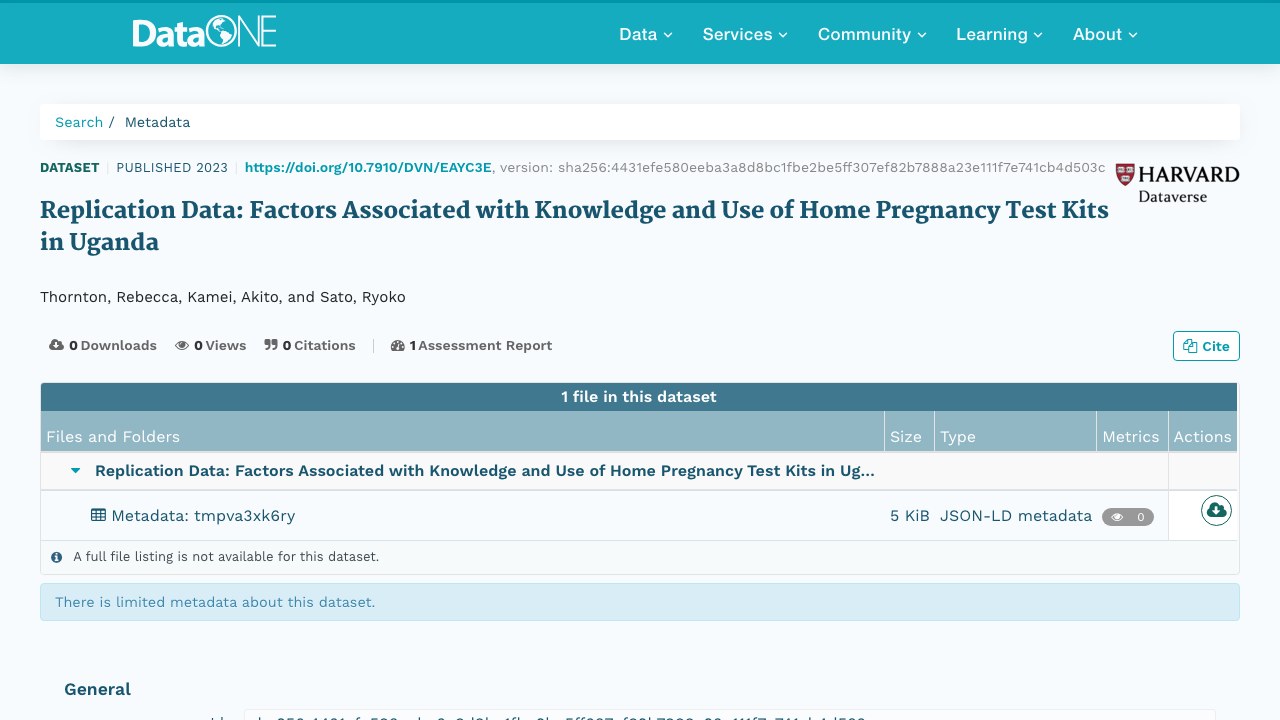Screen dimensions: 1280x720
Task: Open the dataset DOI link
Action: pos(368,168)
